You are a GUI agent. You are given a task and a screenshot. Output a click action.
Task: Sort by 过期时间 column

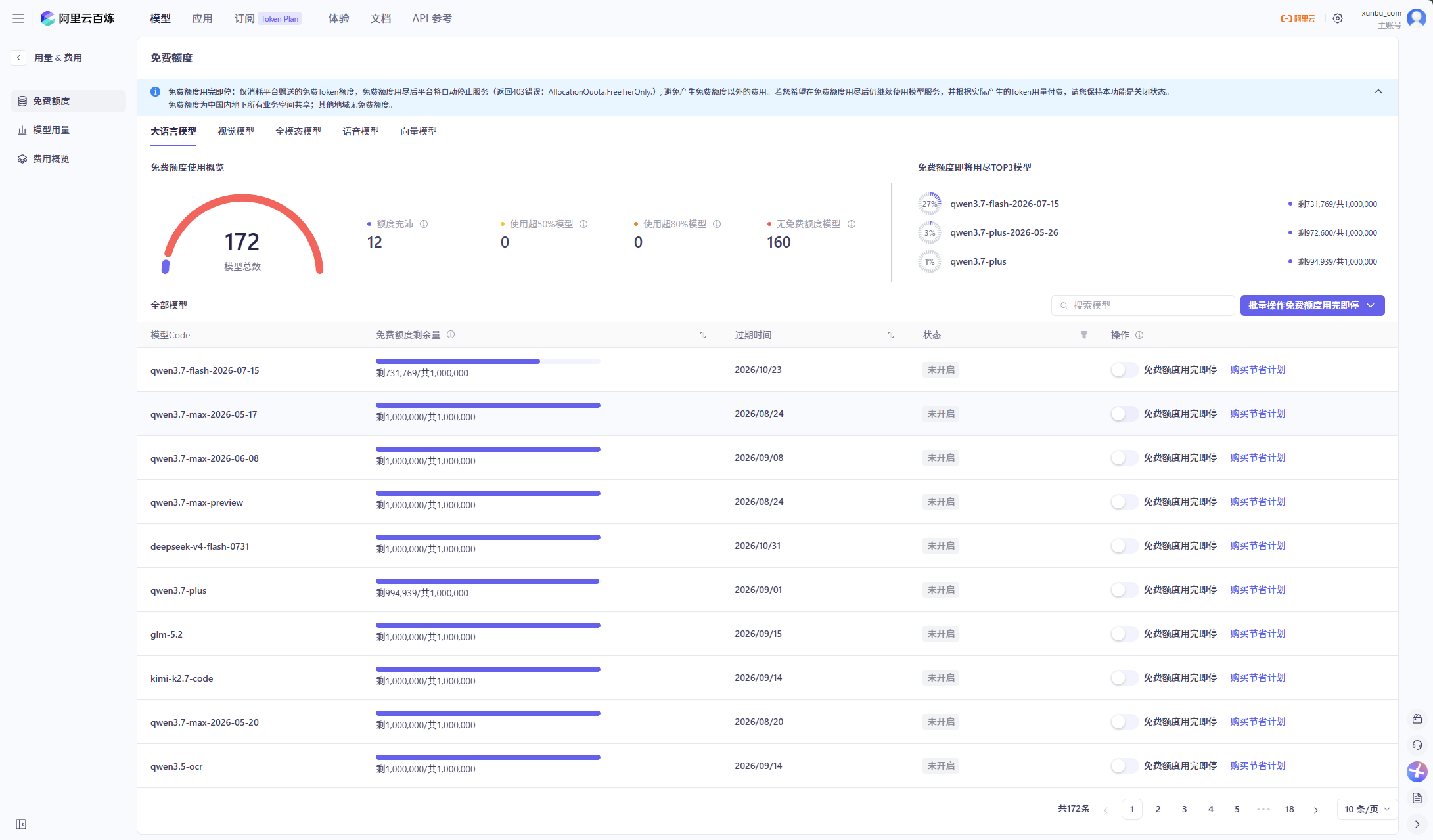click(x=891, y=335)
